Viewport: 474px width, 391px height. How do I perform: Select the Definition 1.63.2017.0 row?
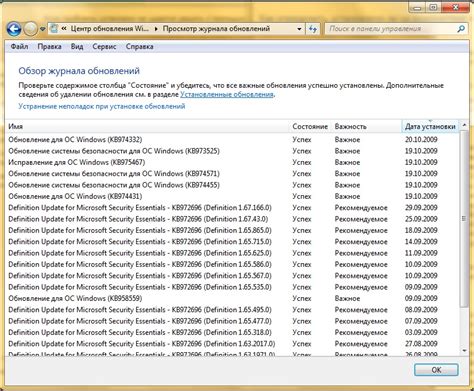point(232,344)
